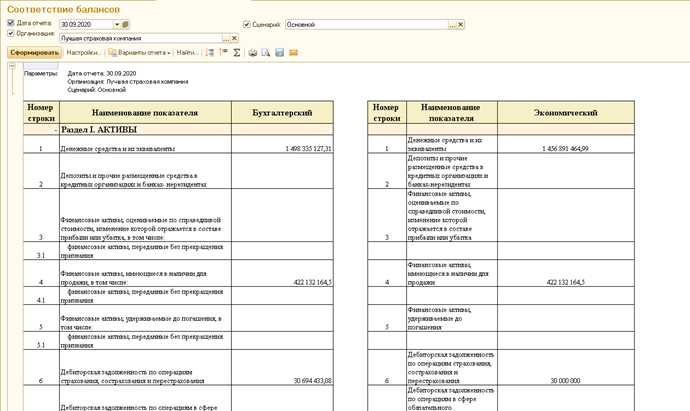Click the Sigma sum icon
This screenshot has height=411, width=690.
click(x=237, y=53)
